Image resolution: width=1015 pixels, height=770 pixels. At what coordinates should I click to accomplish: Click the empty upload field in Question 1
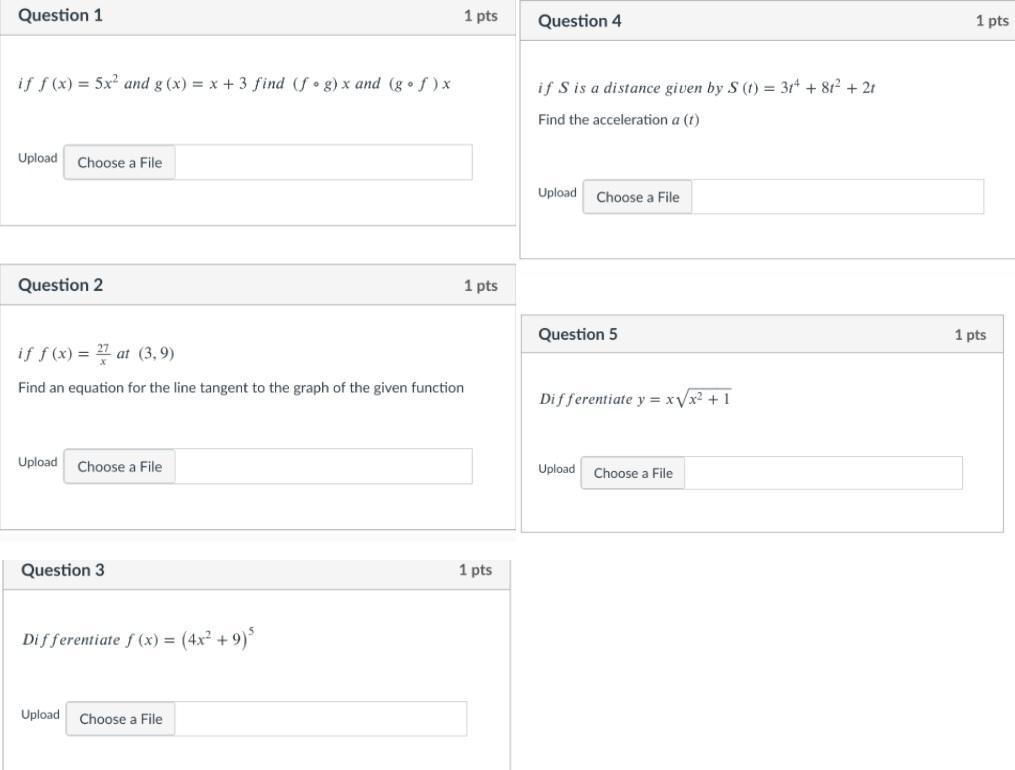pos(323,163)
